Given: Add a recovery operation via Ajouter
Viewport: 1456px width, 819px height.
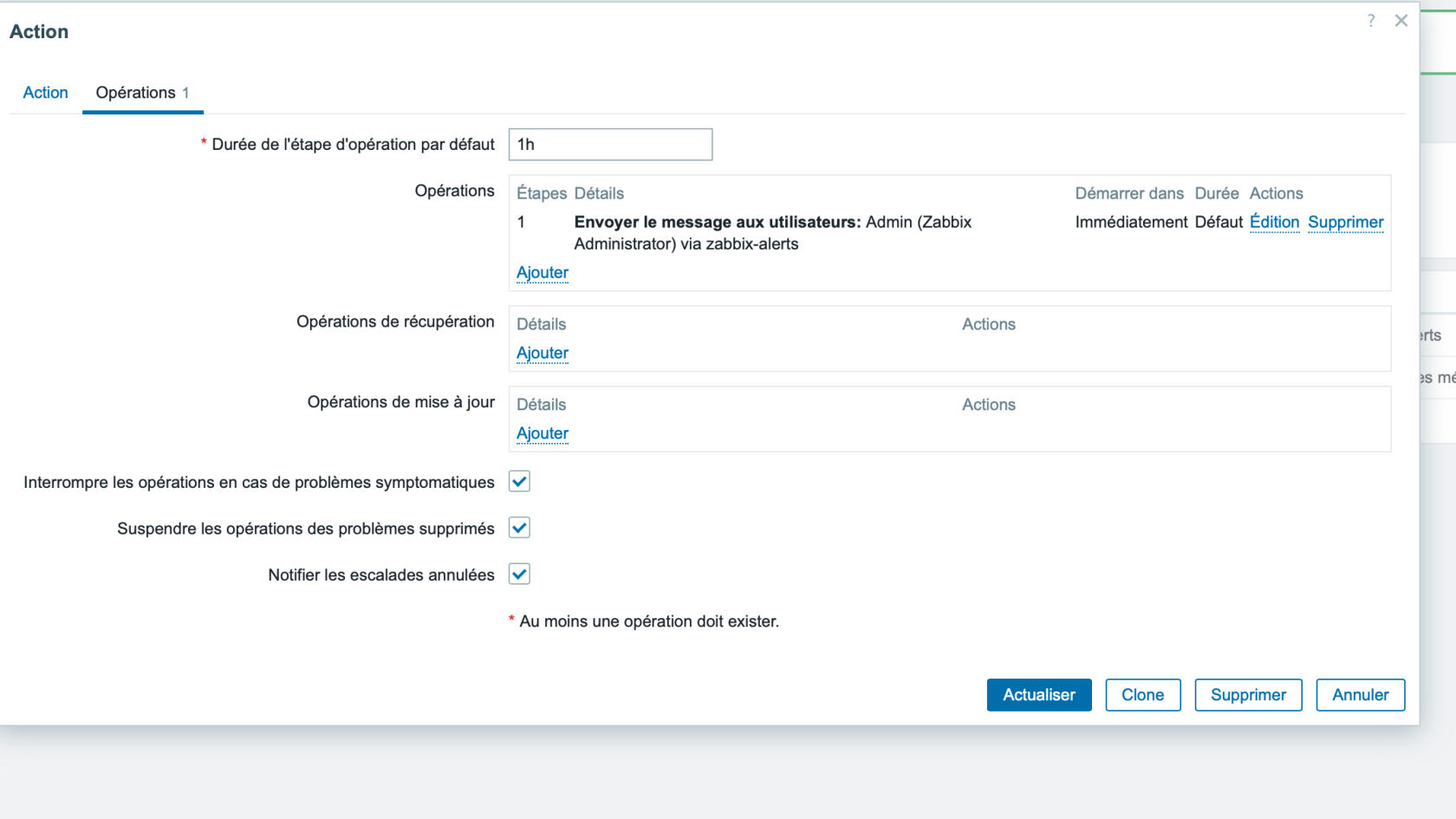Looking at the screenshot, I should (543, 353).
